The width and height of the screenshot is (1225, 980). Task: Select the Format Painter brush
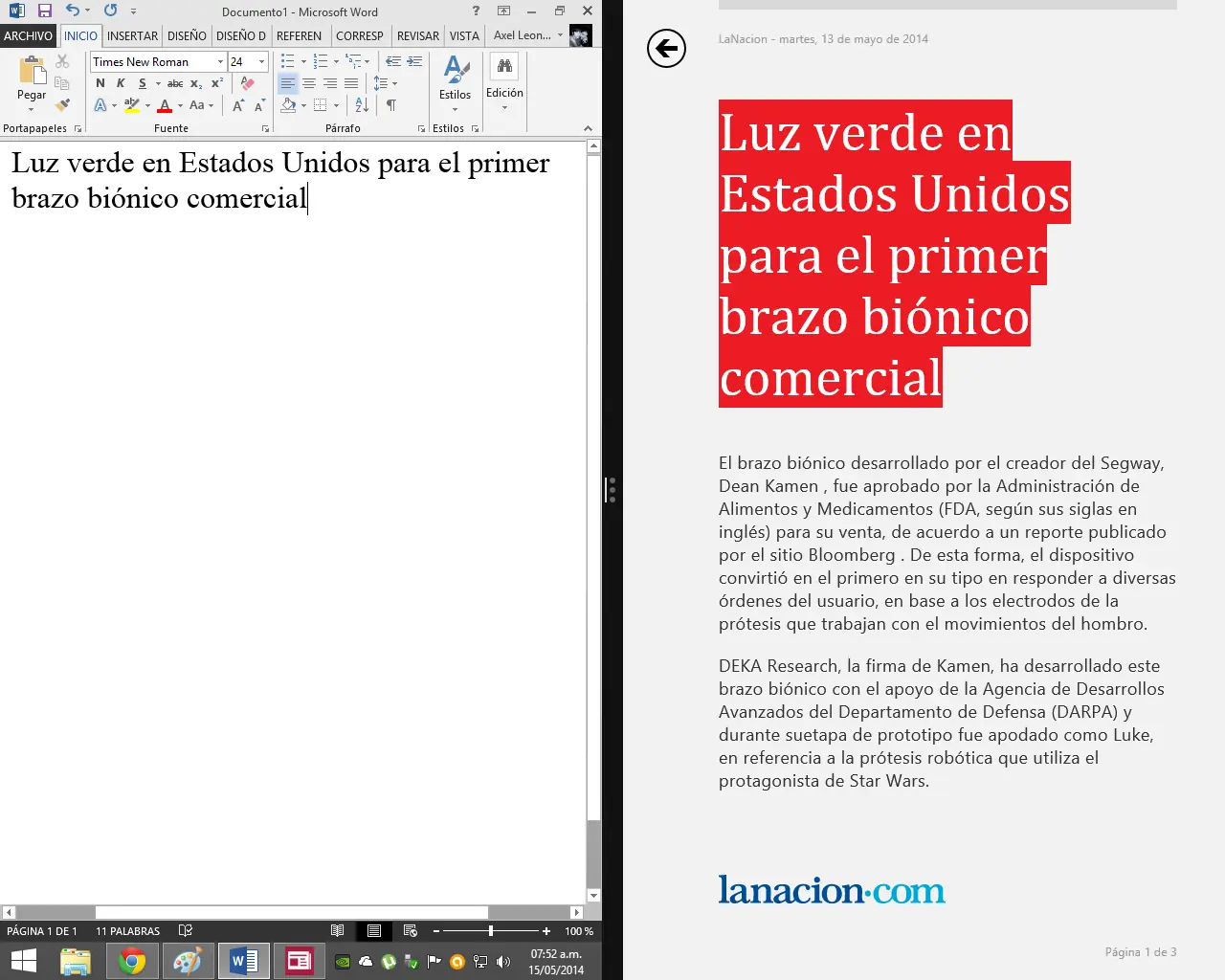tap(62, 105)
